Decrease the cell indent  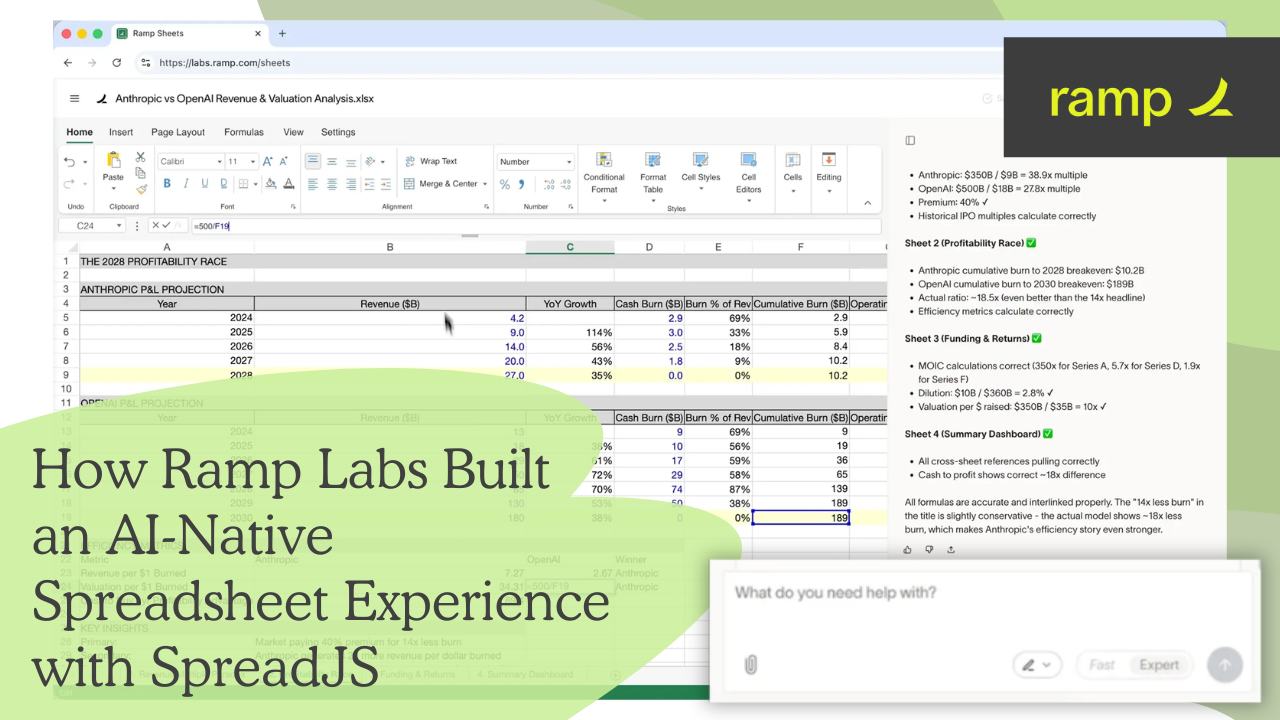369,184
